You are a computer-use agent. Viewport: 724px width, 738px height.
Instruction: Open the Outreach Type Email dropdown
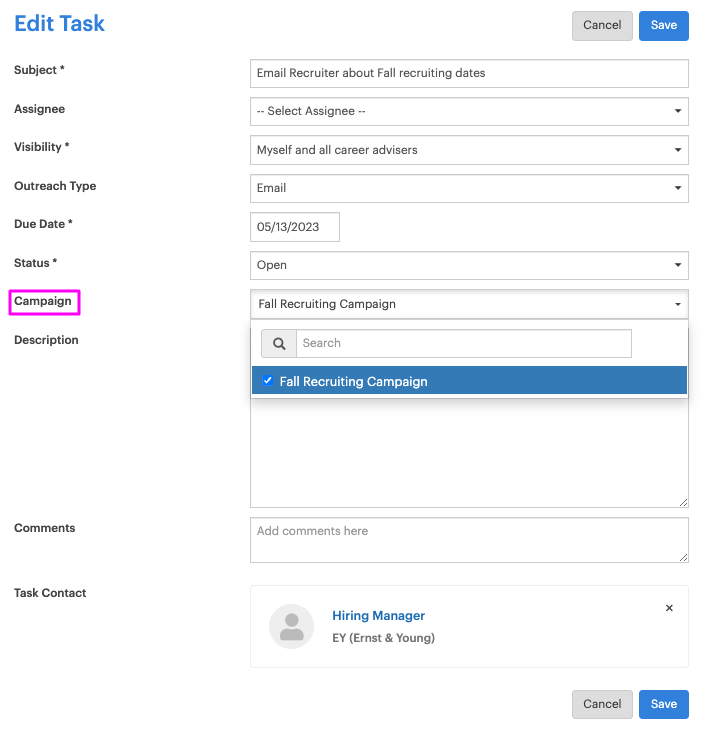[x=469, y=188]
